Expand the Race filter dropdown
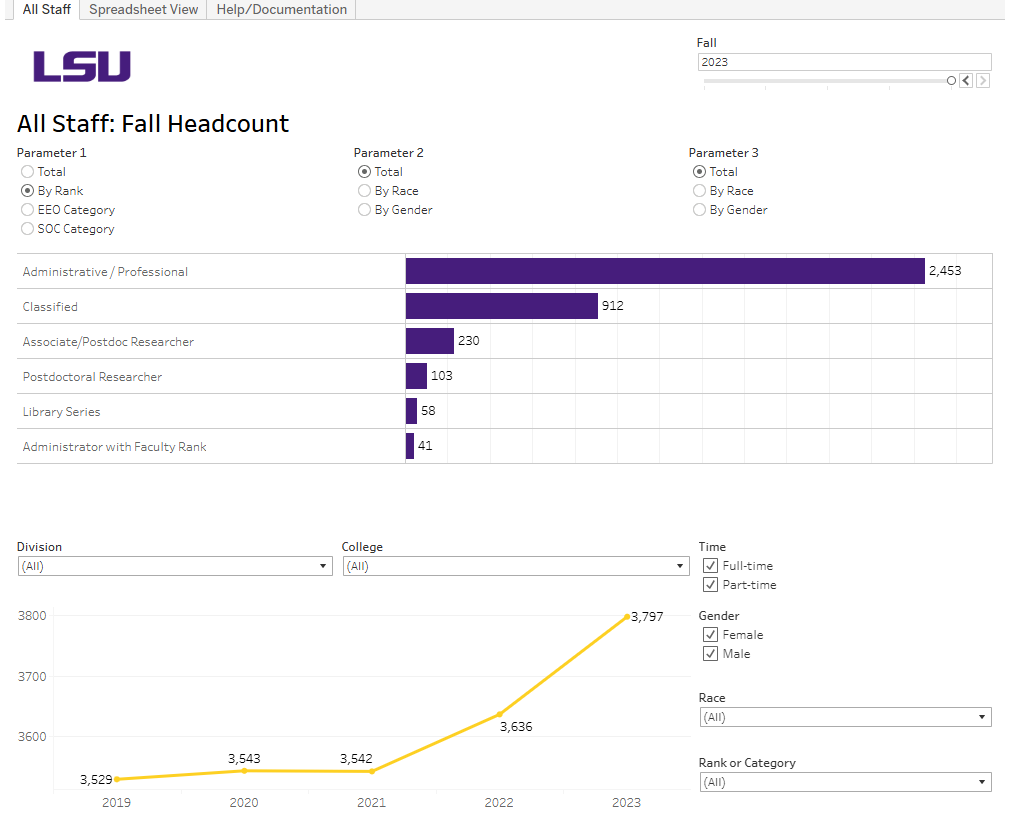This screenshot has height=828, width=1009. click(982, 716)
